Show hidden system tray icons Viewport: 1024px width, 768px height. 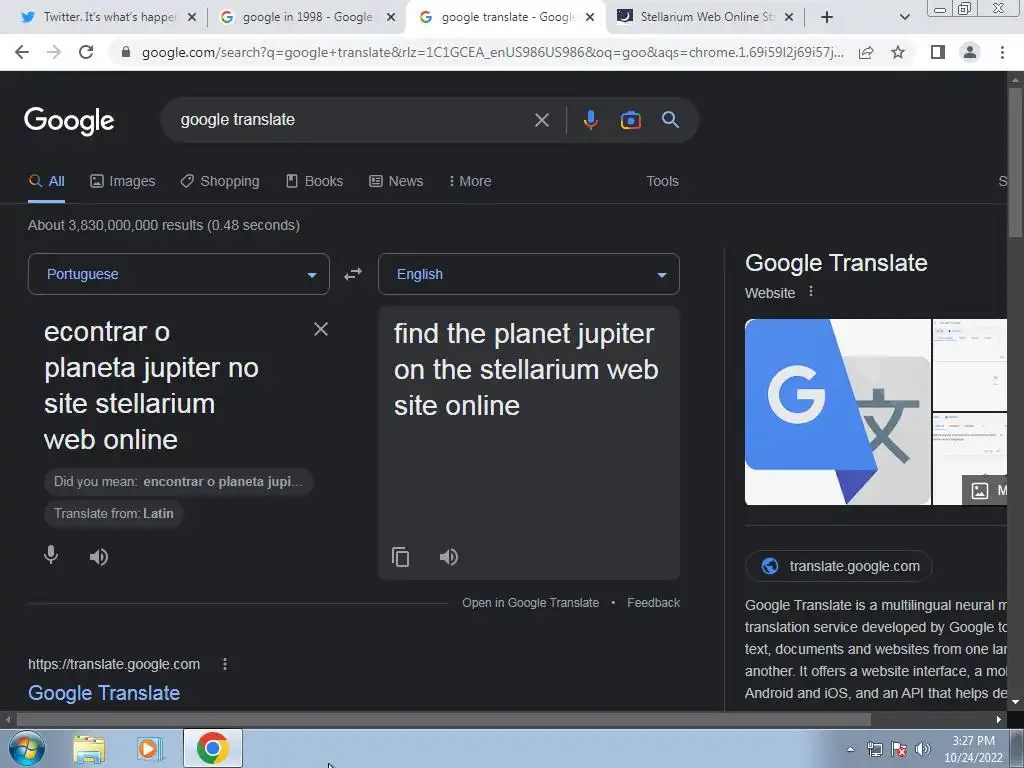850,749
